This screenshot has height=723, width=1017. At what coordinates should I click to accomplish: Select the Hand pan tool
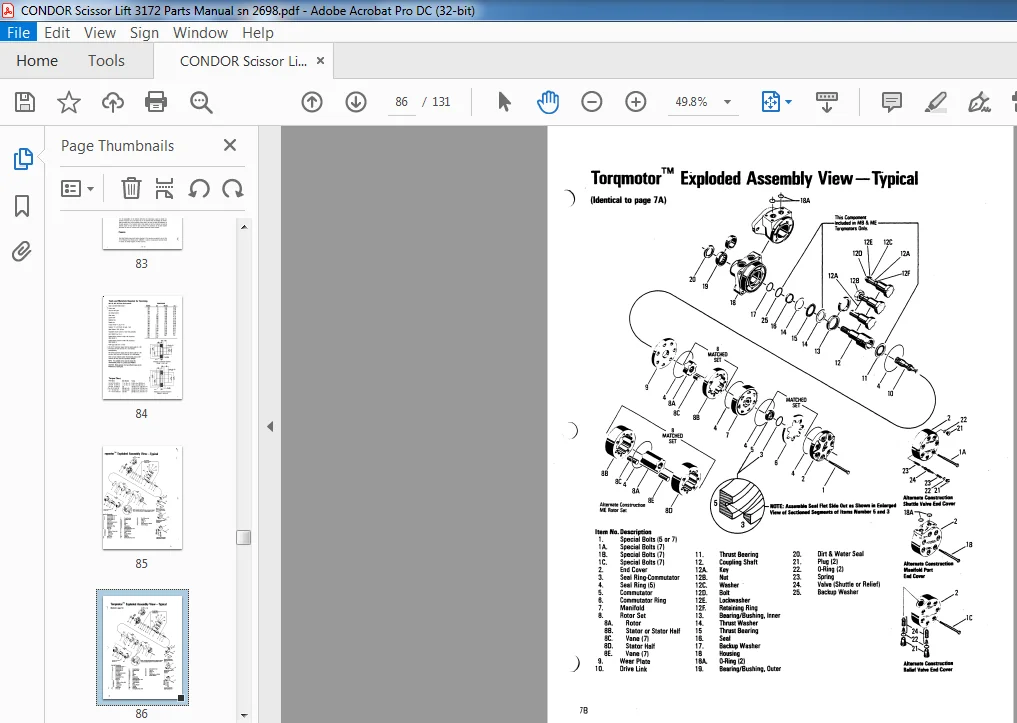(x=547, y=102)
